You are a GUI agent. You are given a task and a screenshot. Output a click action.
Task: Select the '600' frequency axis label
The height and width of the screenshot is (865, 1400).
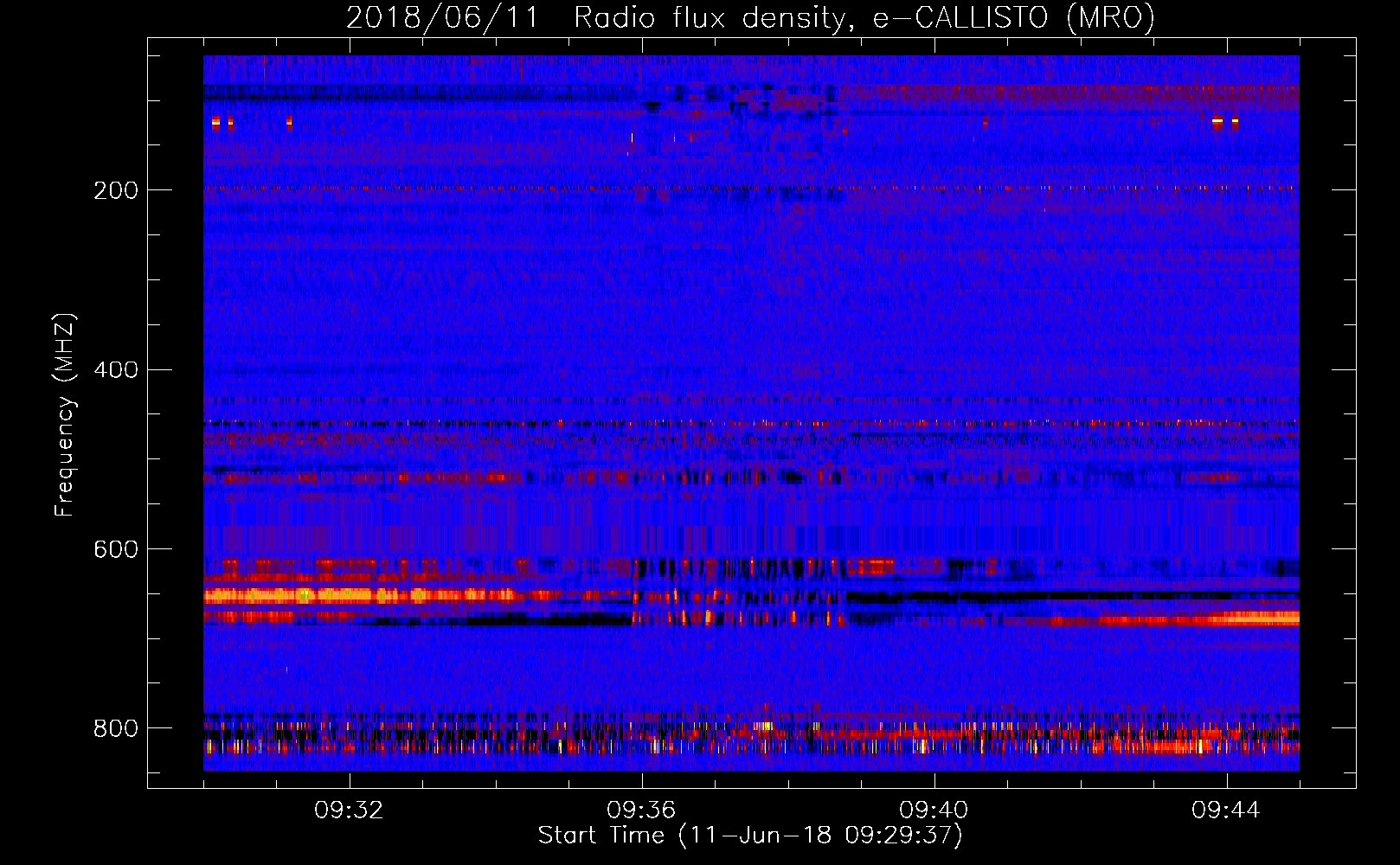pyautogui.click(x=116, y=550)
